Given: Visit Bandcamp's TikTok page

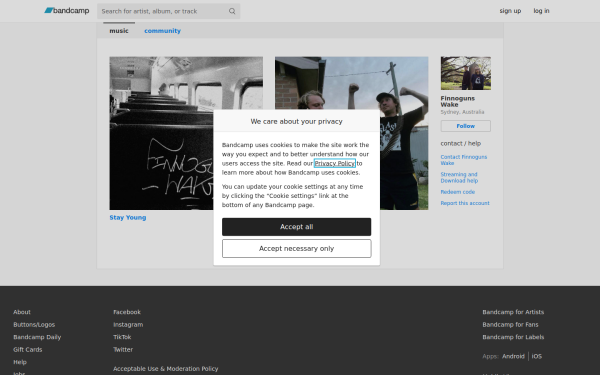Looking at the screenshot, I should click(x=122, y=337).
